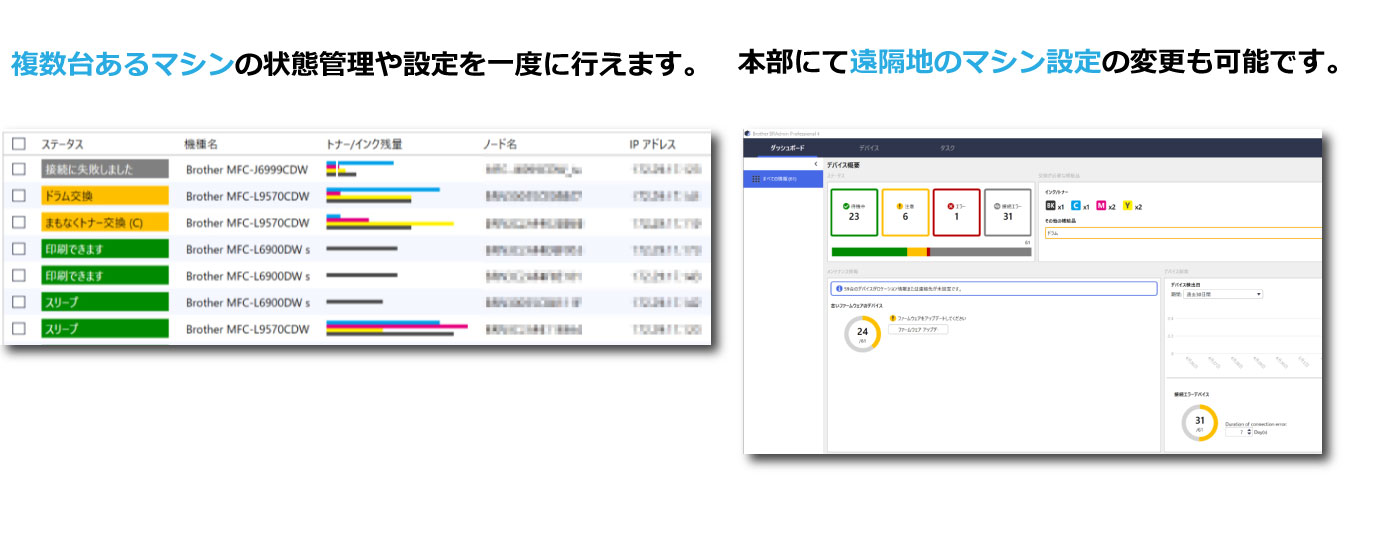
Task: Click the grey 接続エラー status card showing 31
Action: [1007, 212]
